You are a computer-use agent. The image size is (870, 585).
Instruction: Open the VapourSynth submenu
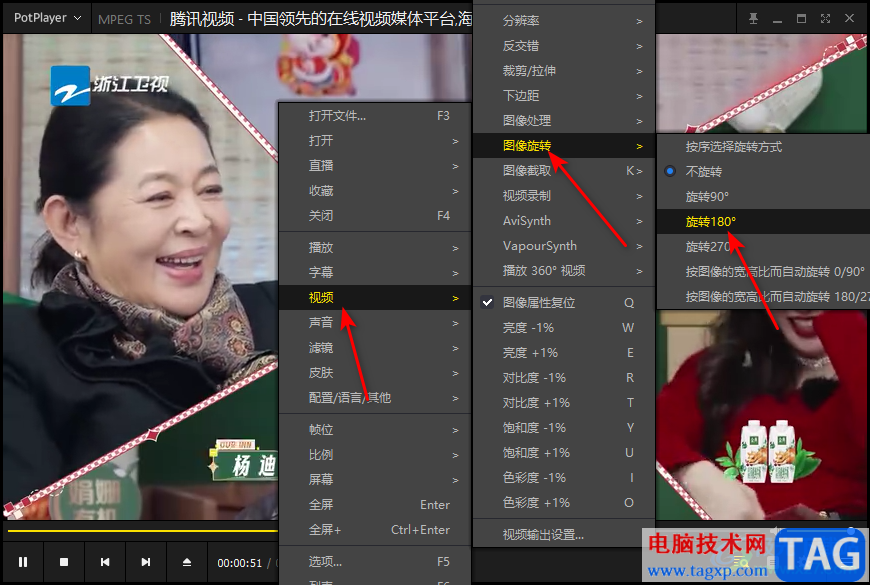click(564, 245)
